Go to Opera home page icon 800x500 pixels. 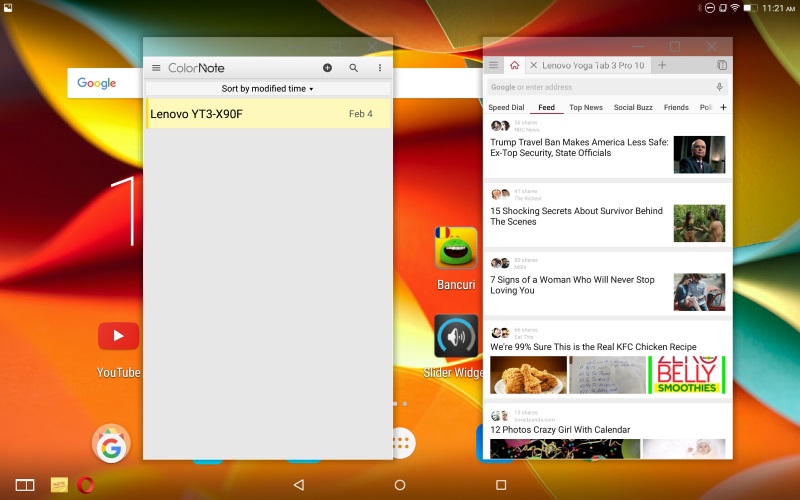coord(514,65)
